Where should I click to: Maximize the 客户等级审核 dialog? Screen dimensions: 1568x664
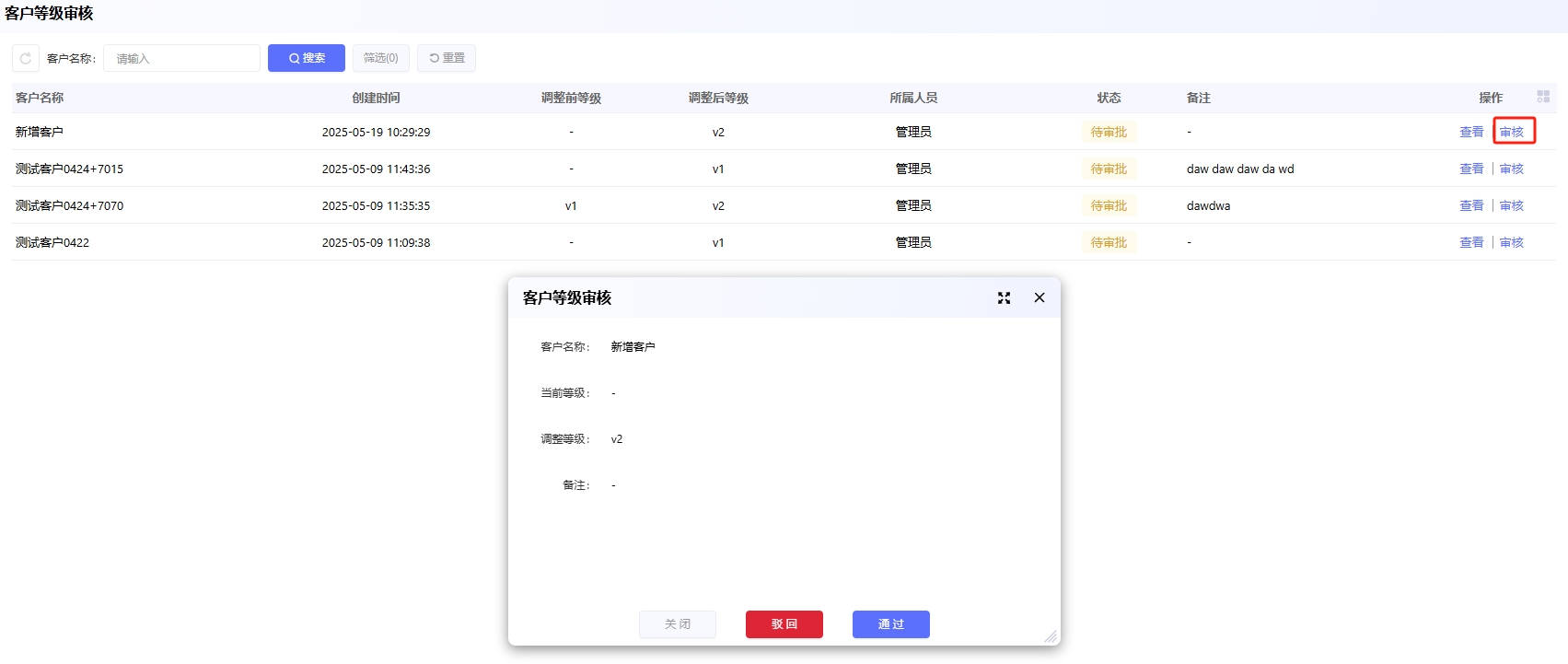point(1004,297)
